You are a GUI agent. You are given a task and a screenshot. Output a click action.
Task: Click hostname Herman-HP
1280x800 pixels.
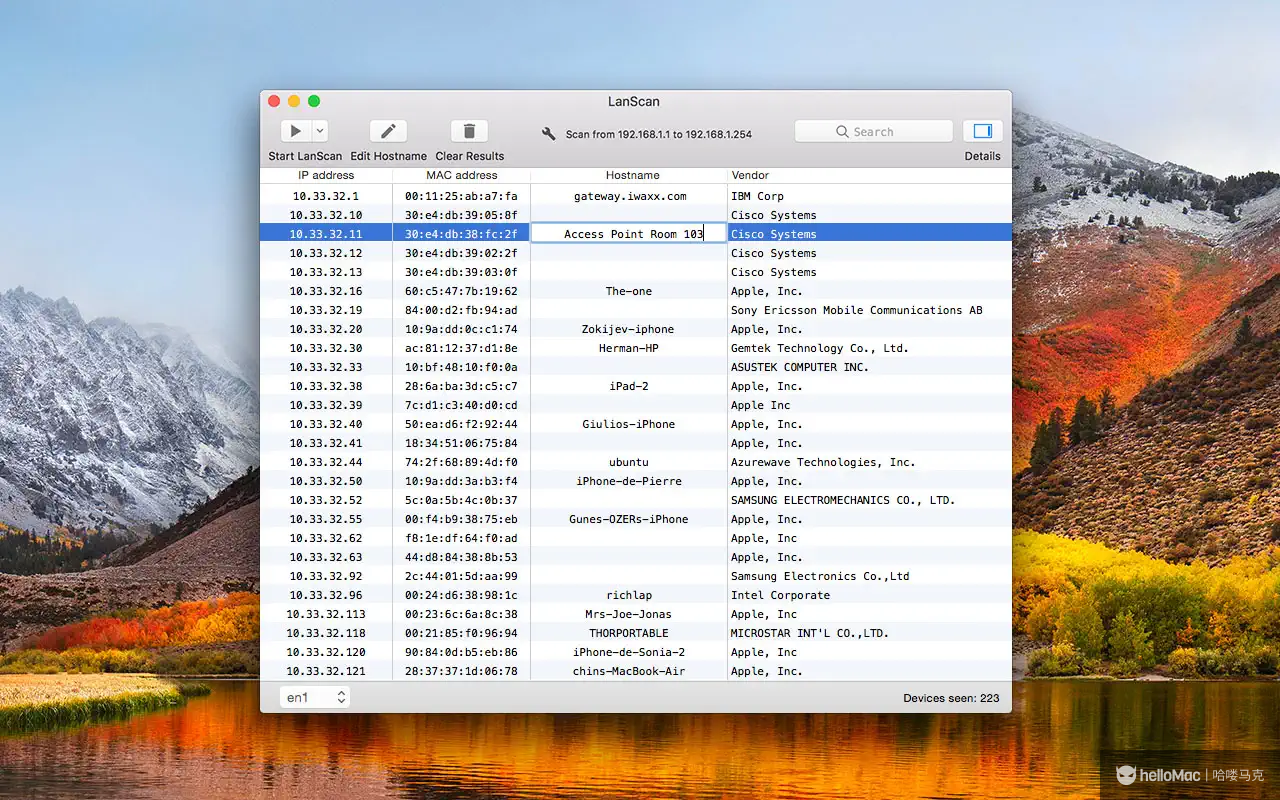click(629, 348)
